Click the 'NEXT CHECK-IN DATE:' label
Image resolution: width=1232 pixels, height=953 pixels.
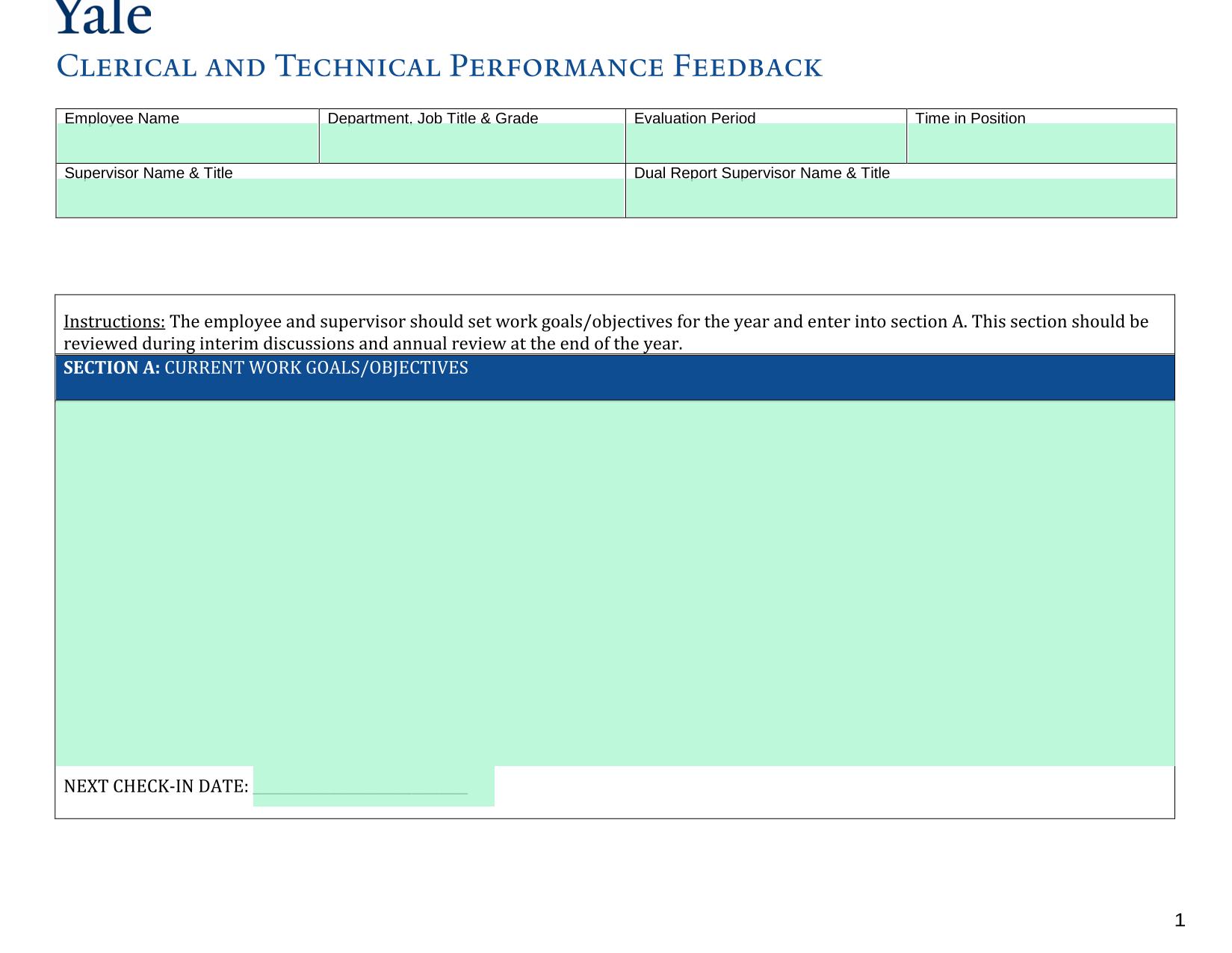[x=156, y=786]
